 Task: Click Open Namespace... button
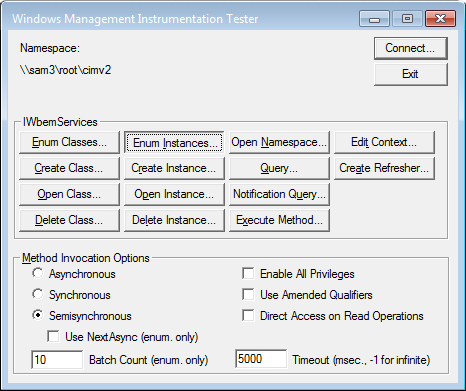tap(279, 142)
